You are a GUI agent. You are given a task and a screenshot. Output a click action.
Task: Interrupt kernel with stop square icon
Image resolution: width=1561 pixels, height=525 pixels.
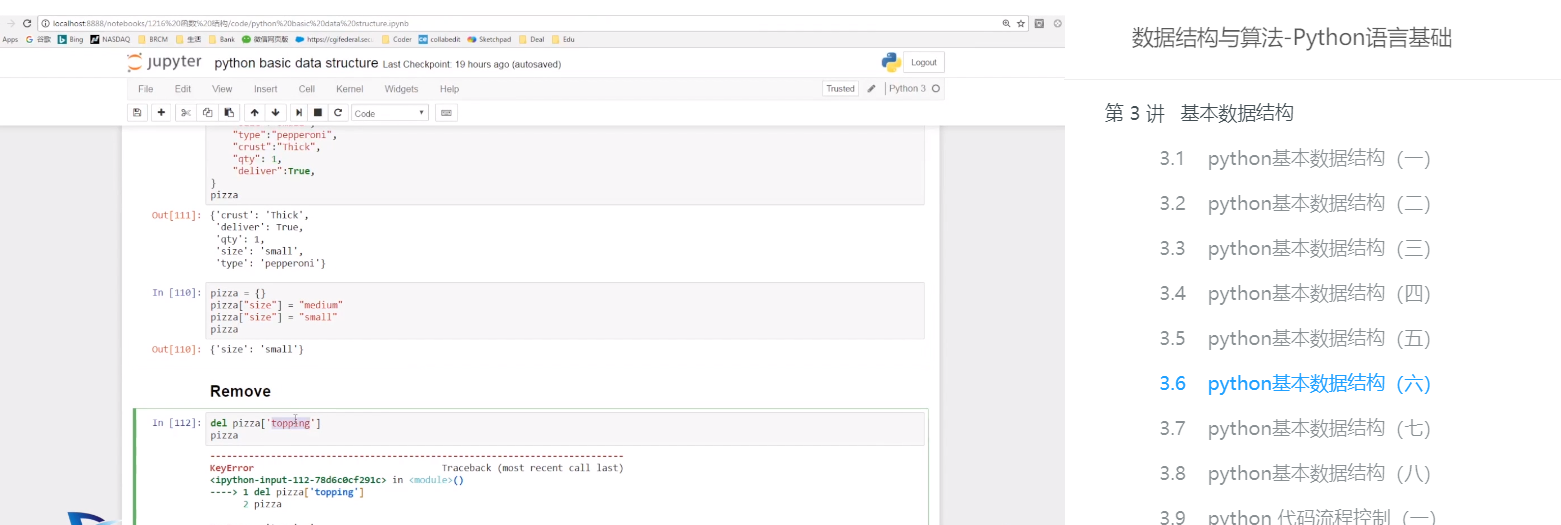coord(318,113)
